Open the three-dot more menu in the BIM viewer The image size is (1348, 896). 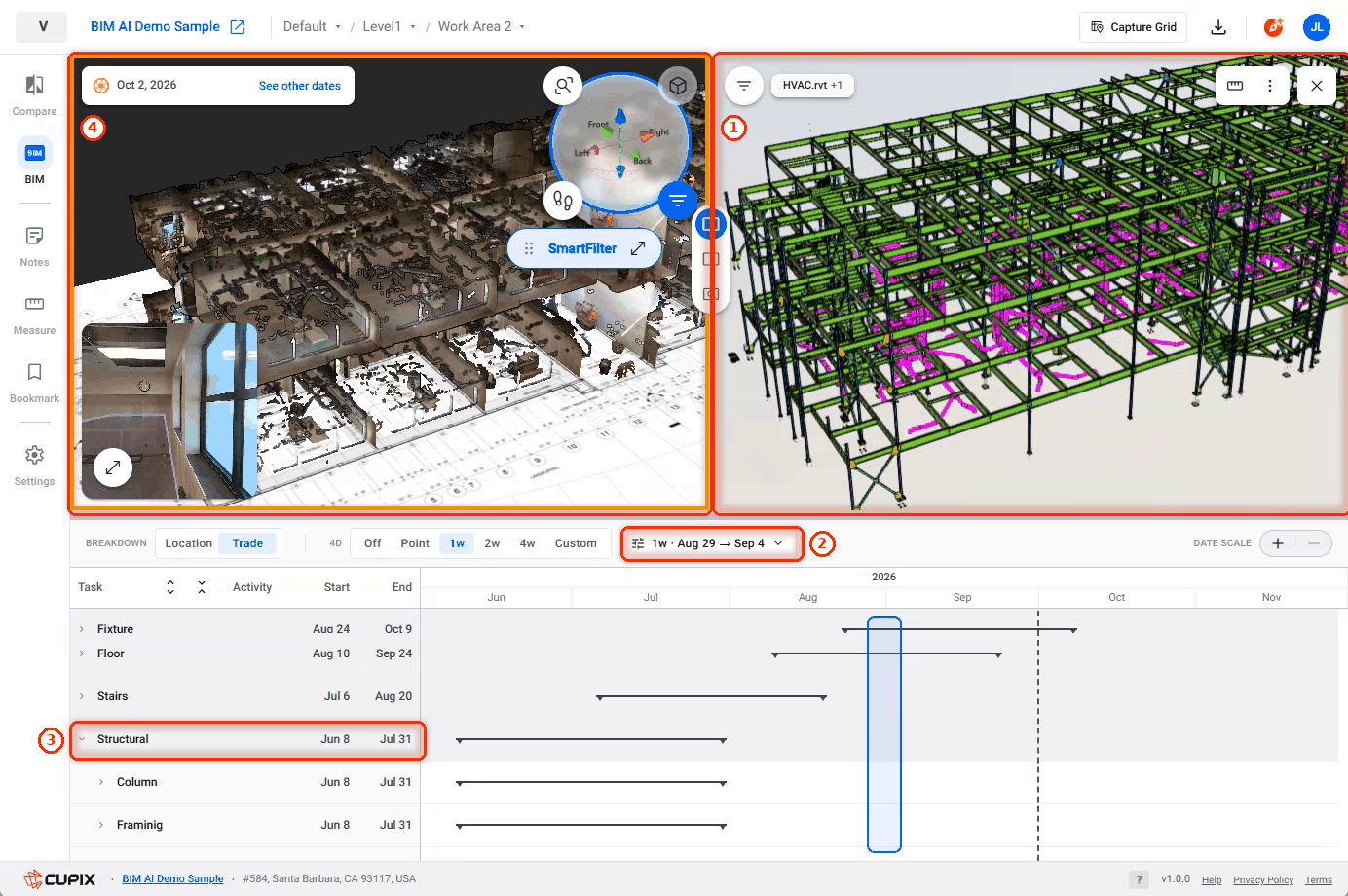(1270, 86)
